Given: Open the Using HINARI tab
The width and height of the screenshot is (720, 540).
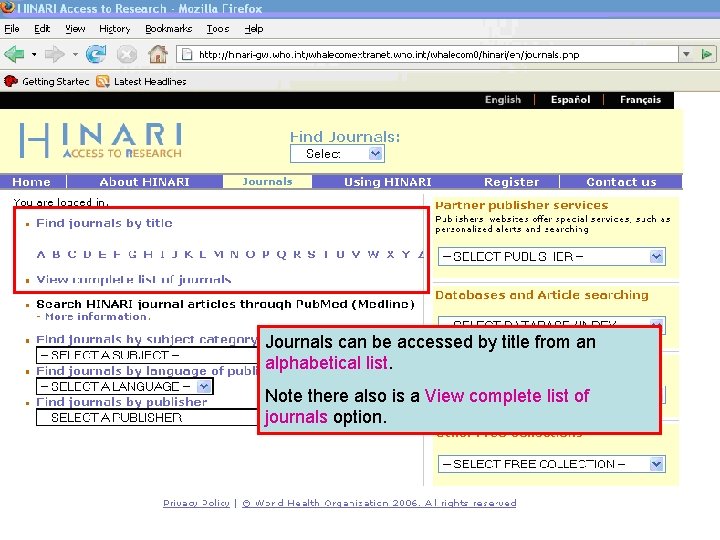Looking at the screenshot, I should coord(388,182).
